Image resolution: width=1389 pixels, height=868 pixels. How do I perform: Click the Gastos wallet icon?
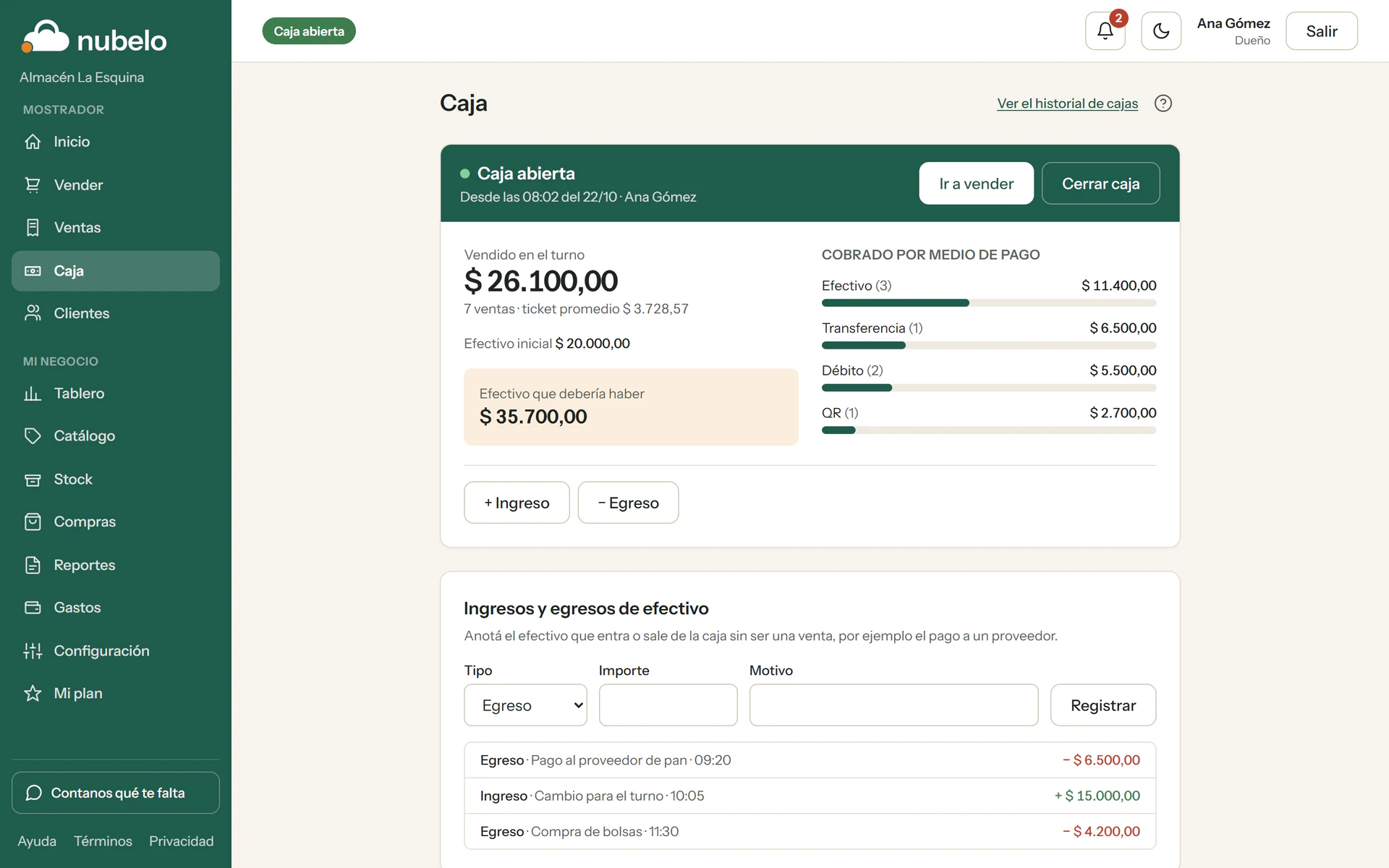coord(33,608)
